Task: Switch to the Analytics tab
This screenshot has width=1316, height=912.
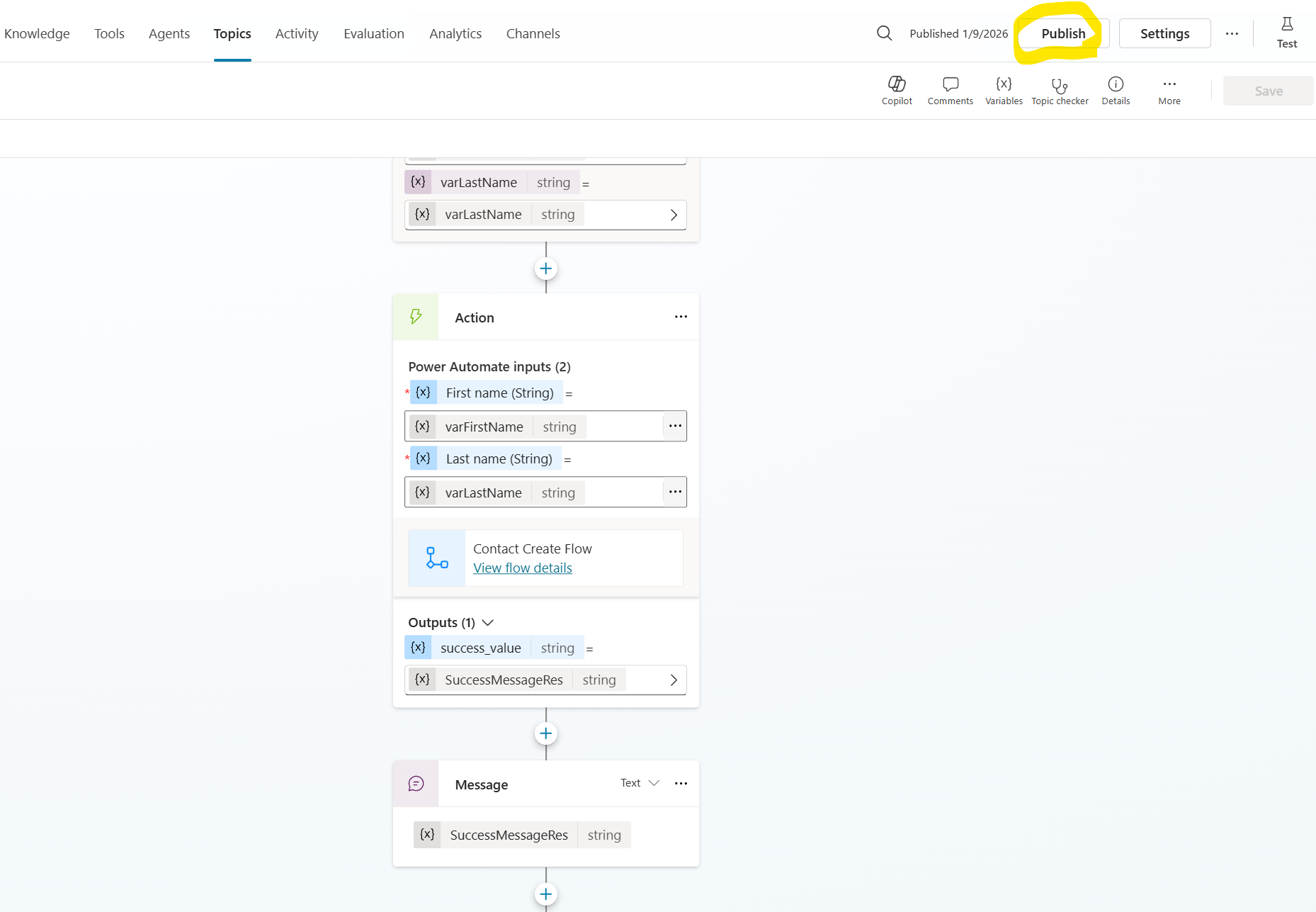Action: coord(455,33)
